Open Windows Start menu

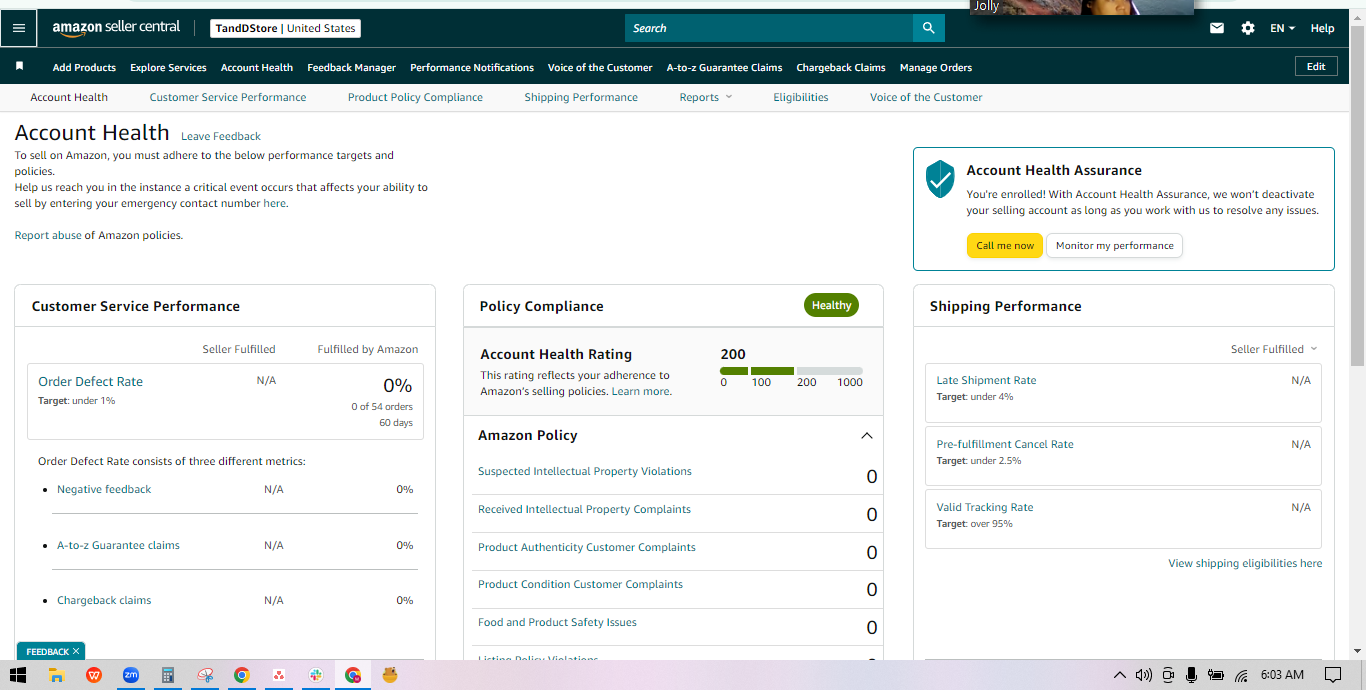(17, 675)
